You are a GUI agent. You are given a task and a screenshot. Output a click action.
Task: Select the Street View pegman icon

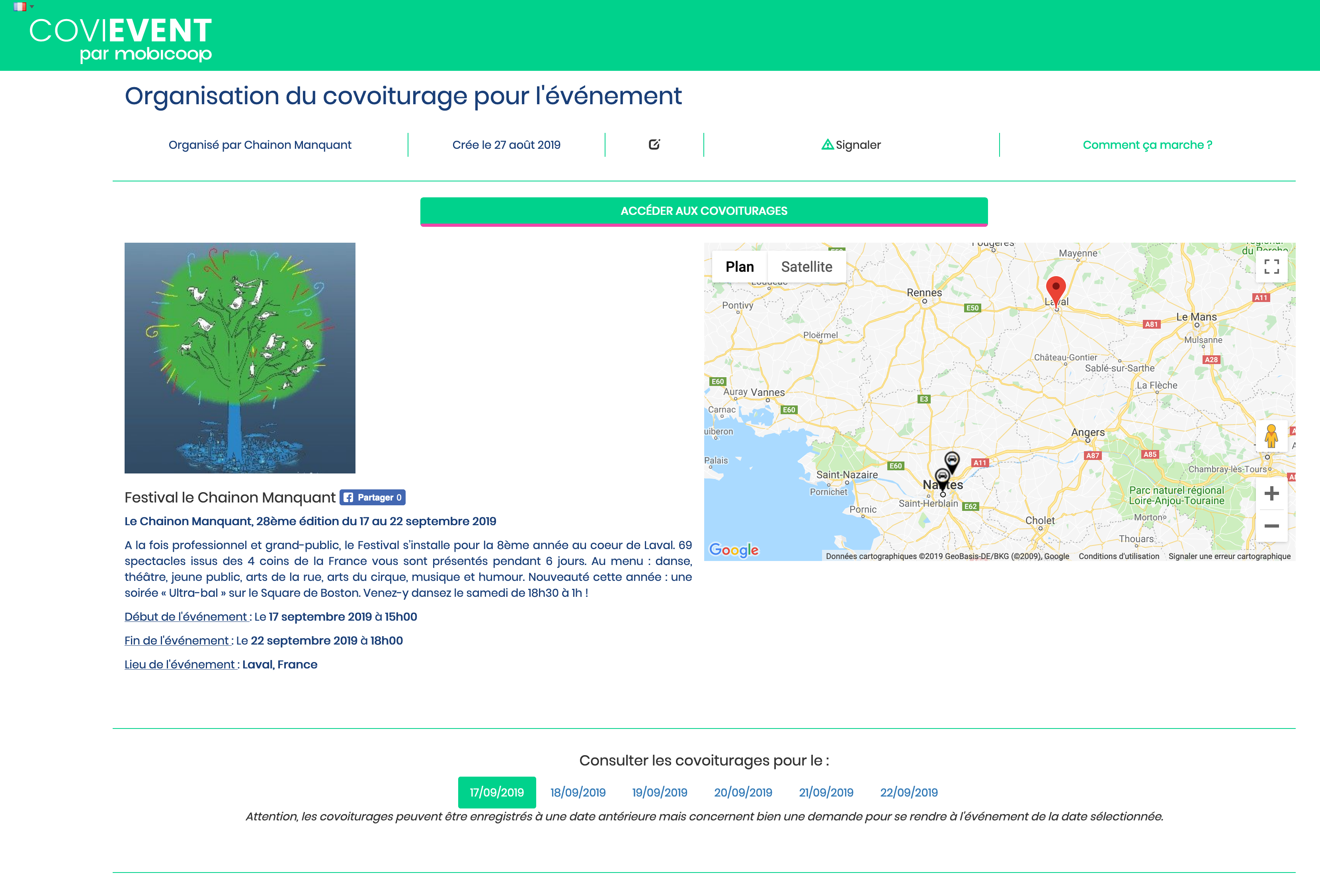point(1272,436)
